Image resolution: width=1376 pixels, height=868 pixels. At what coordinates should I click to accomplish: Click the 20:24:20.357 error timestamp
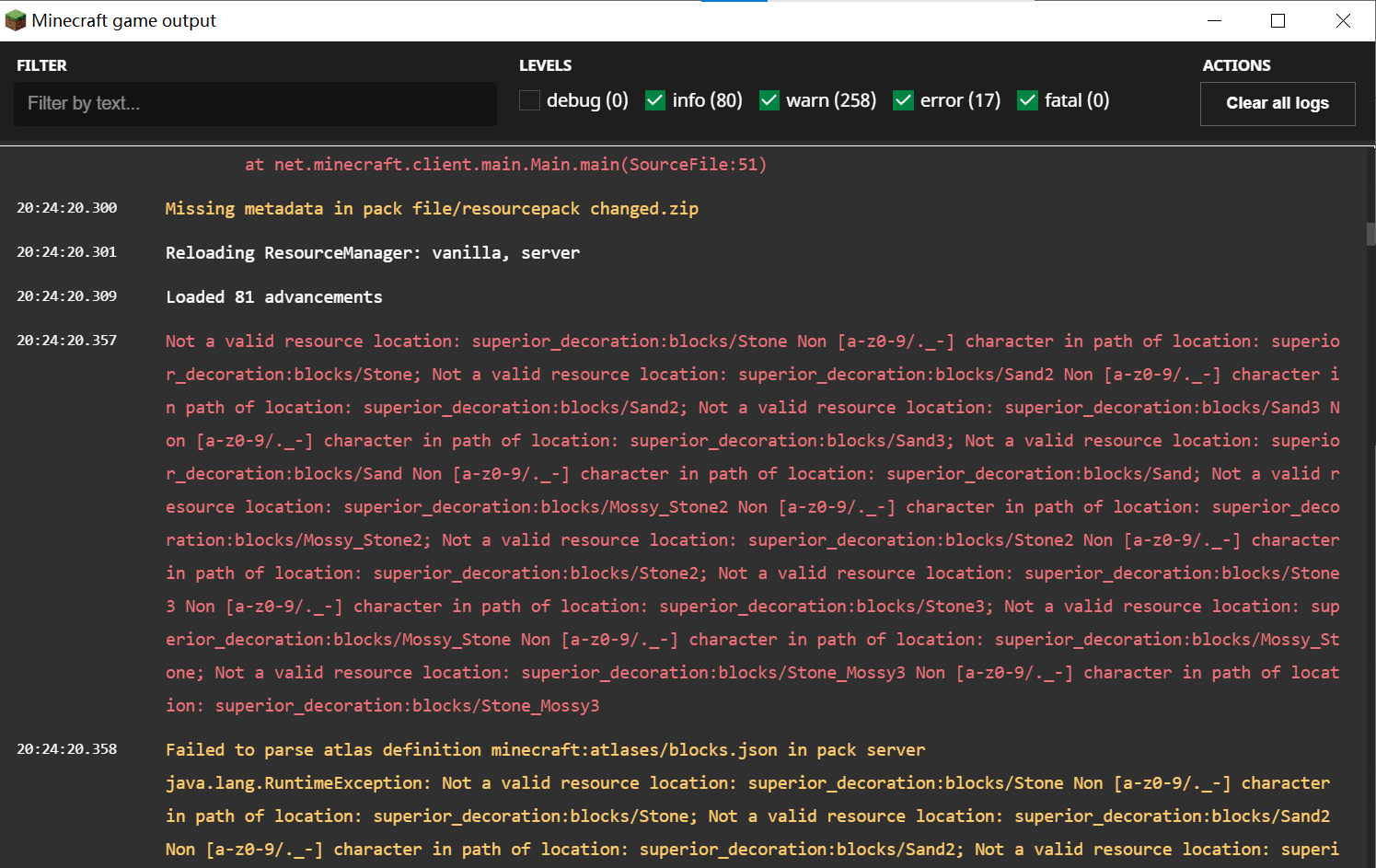pos(67,341)
